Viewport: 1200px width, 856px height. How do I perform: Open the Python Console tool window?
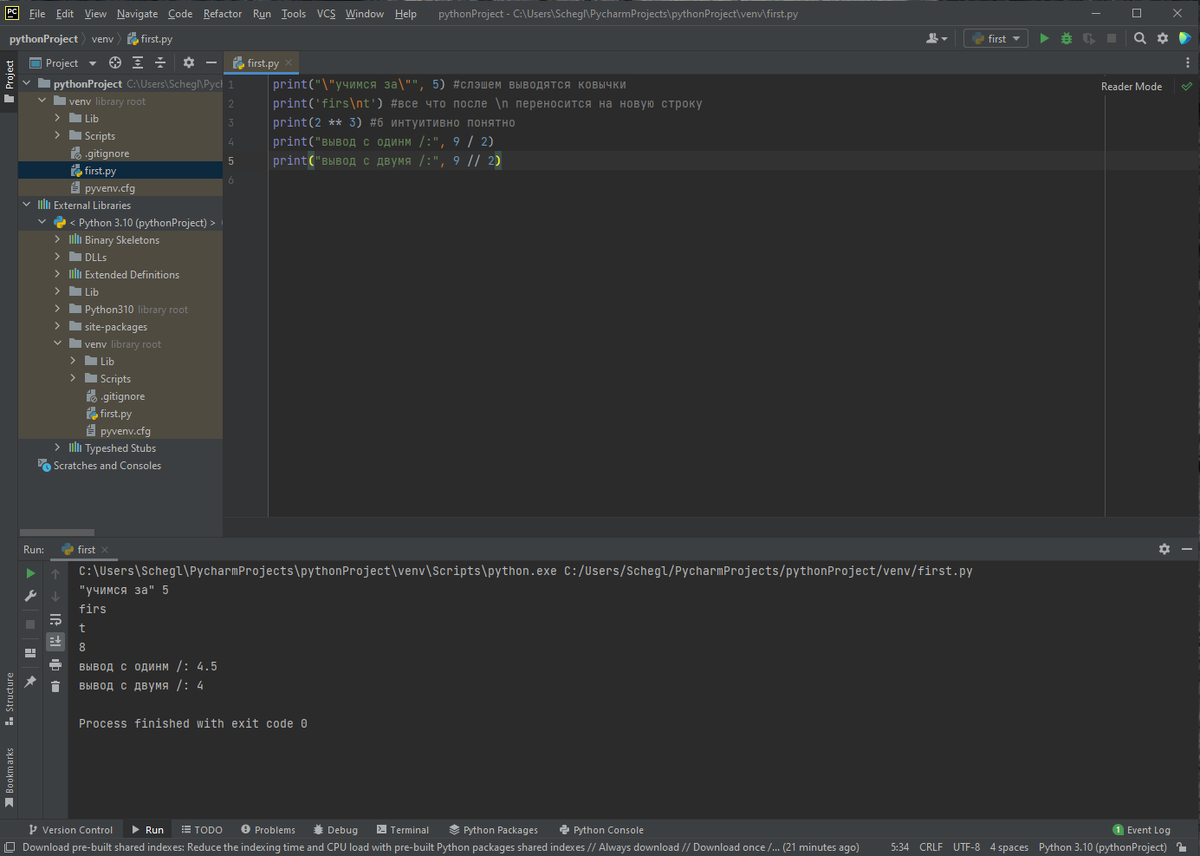(x=601, y=830)
